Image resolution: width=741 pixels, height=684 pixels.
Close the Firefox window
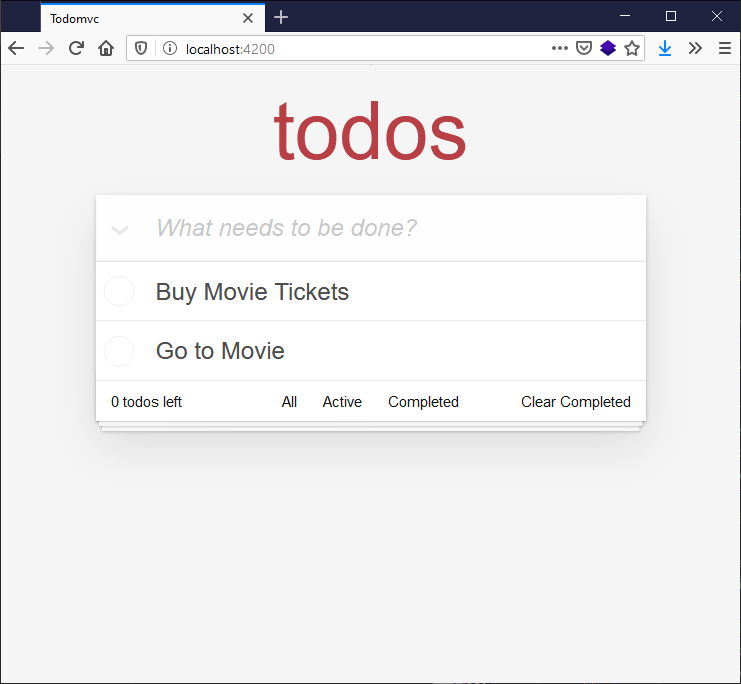click(x=716, y=16)
